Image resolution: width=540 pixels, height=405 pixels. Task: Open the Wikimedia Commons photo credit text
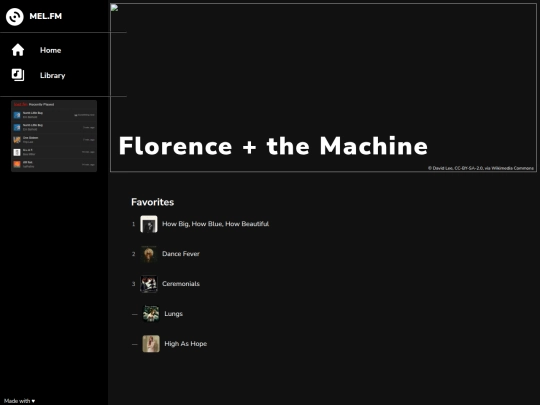(481, 168)
